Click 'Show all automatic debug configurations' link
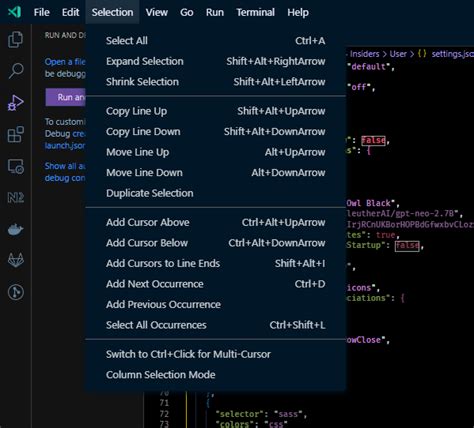 point(65,172)
